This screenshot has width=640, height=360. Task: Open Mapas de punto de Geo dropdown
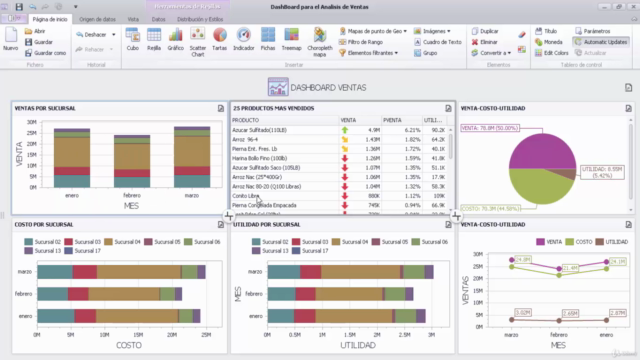373,31
